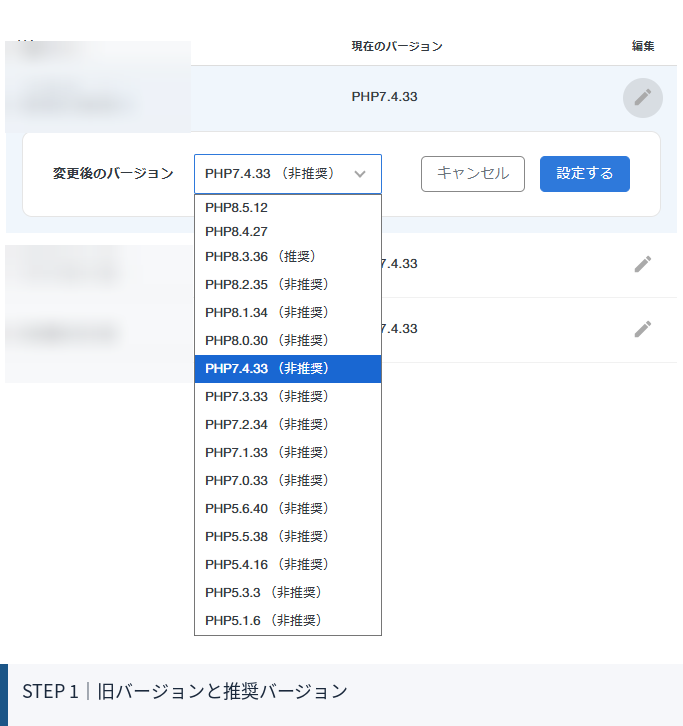The height and width of the screenshot is (726, 683).
Task: Select PHP8.4.27 from the list
Action: [288, 232]
